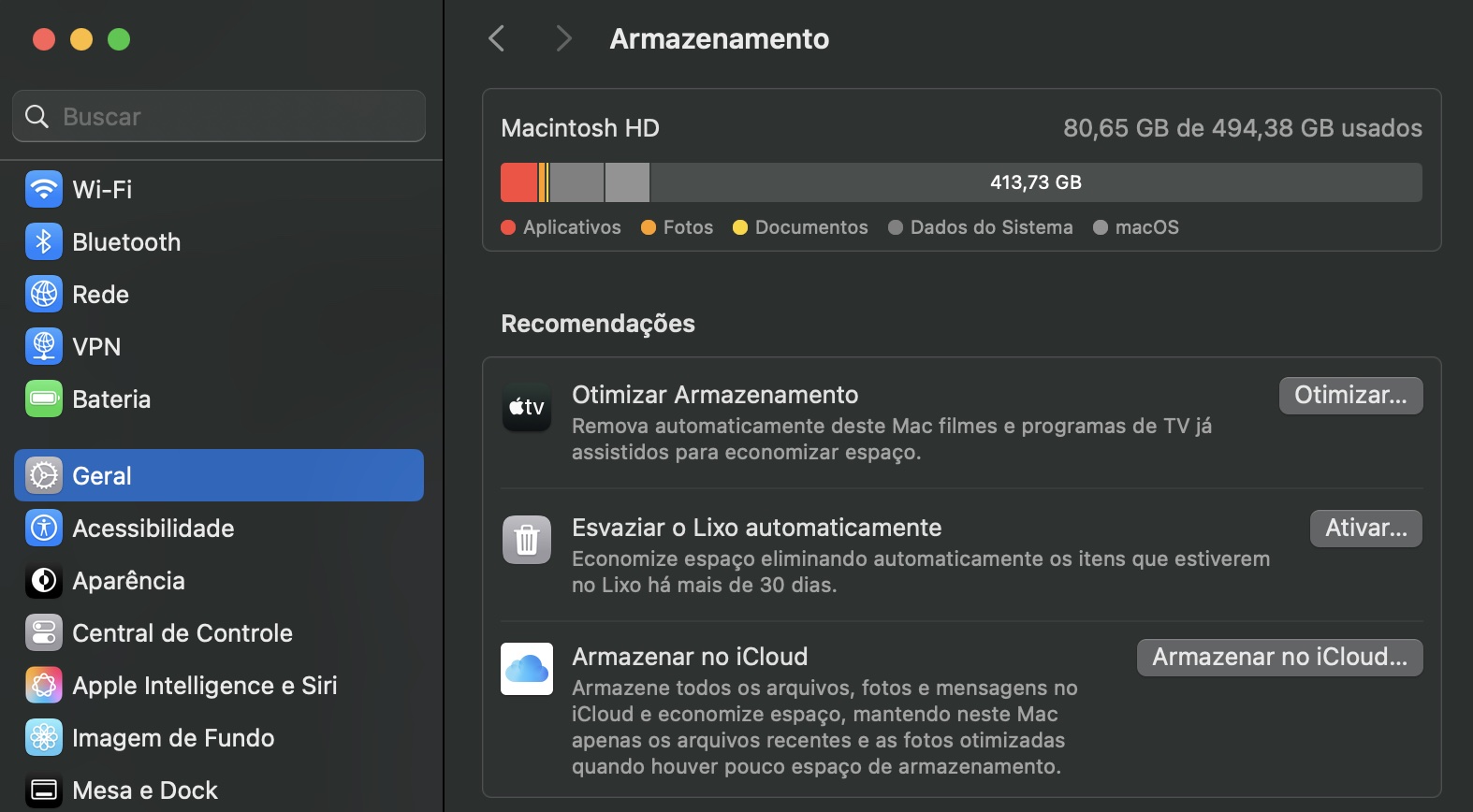This screenshot has height=812, width=1473.
Task: Open Central de Controle label
Action: pos(182,632)
